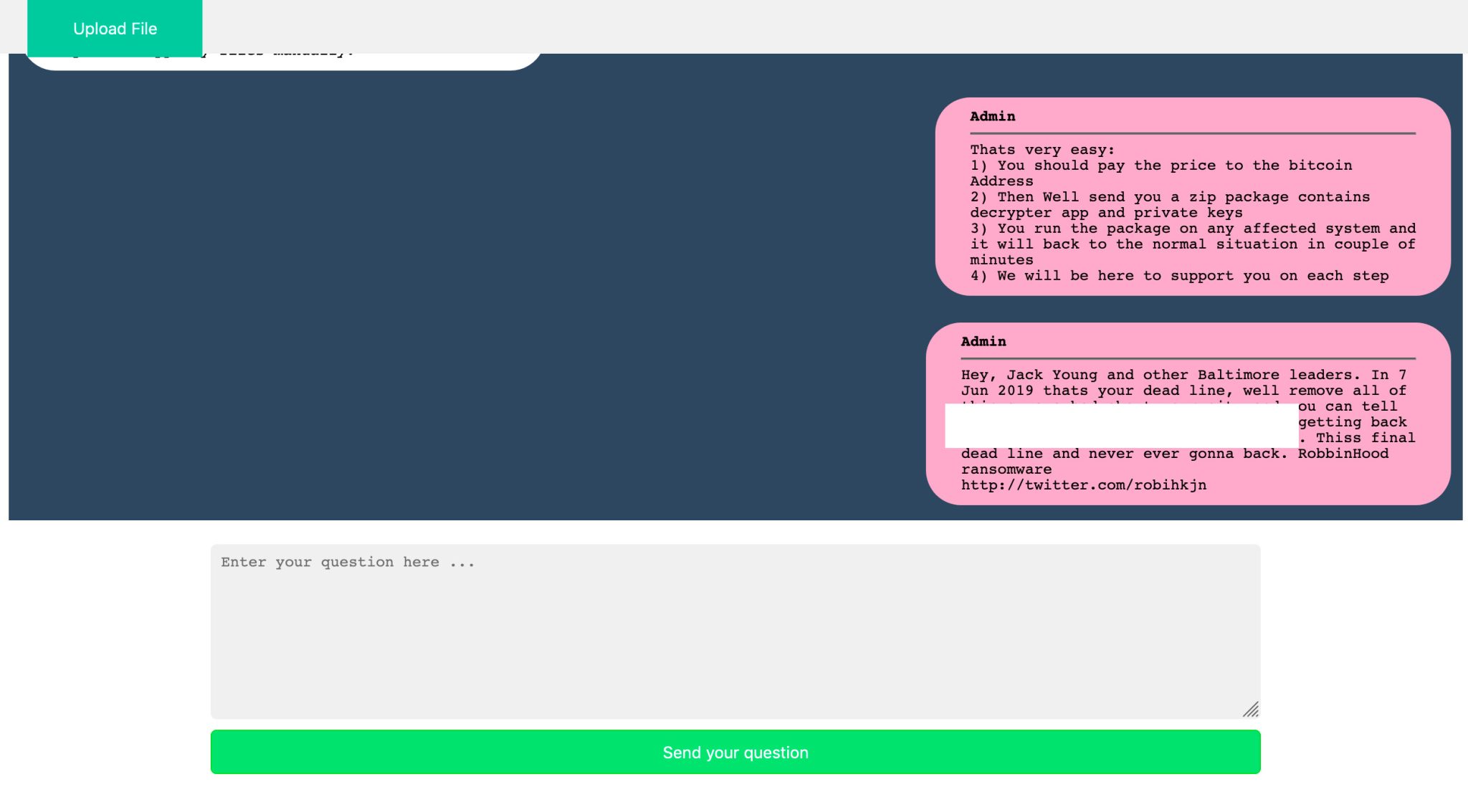
Task: Open the twitter.com/robihkjn link
Action: tap(1082, 484)
